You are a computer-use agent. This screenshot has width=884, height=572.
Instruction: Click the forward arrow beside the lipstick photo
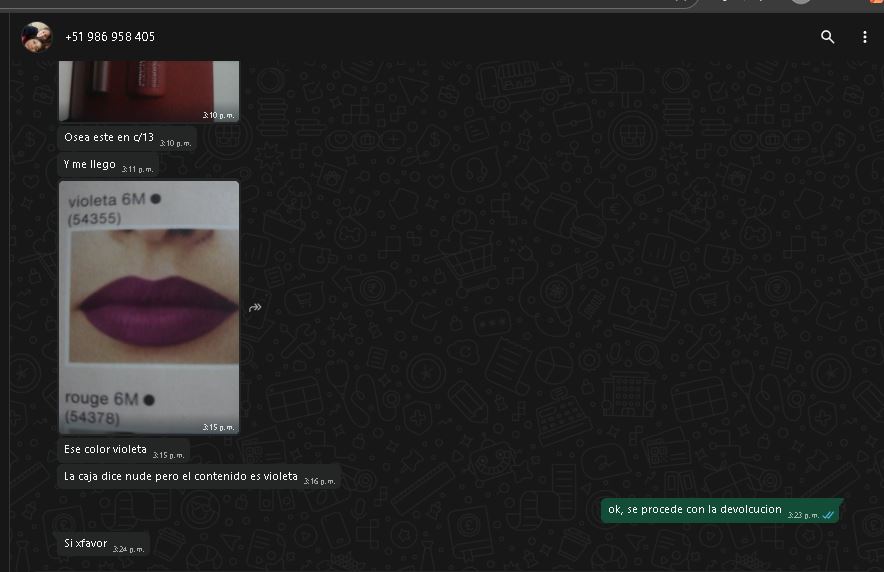[x=255, y=308]
